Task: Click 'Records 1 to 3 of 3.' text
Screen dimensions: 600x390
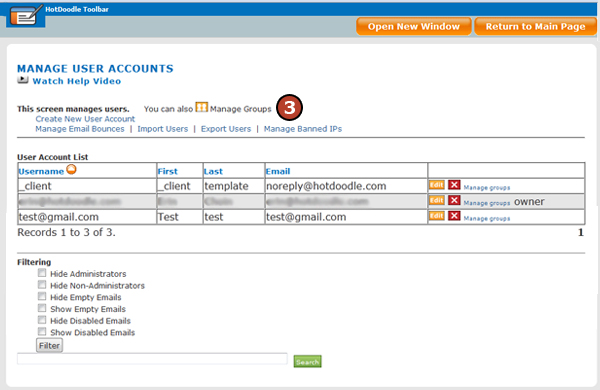Action: pos(66,232)
